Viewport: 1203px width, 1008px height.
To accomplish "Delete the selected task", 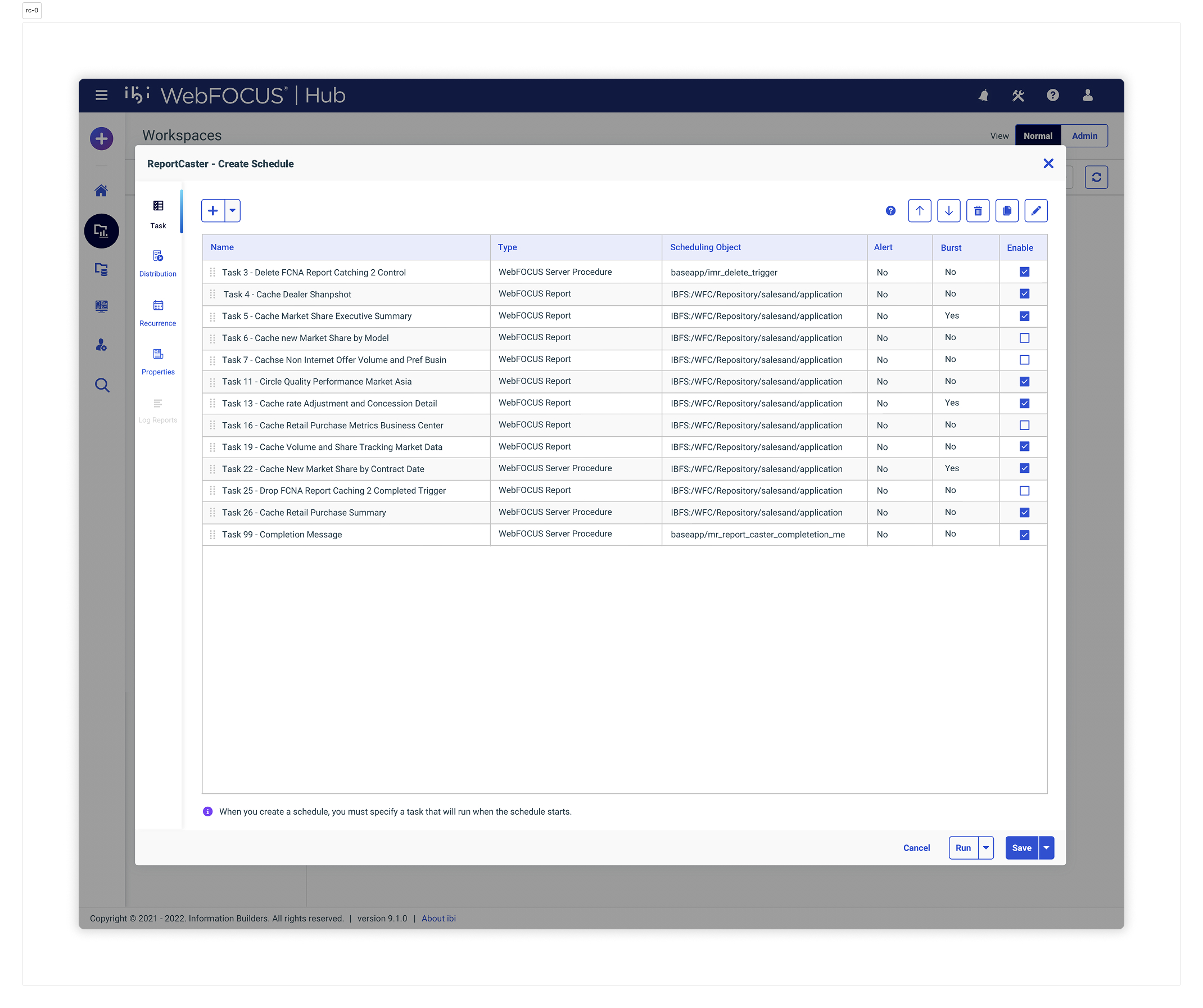I will coord(978,211).
